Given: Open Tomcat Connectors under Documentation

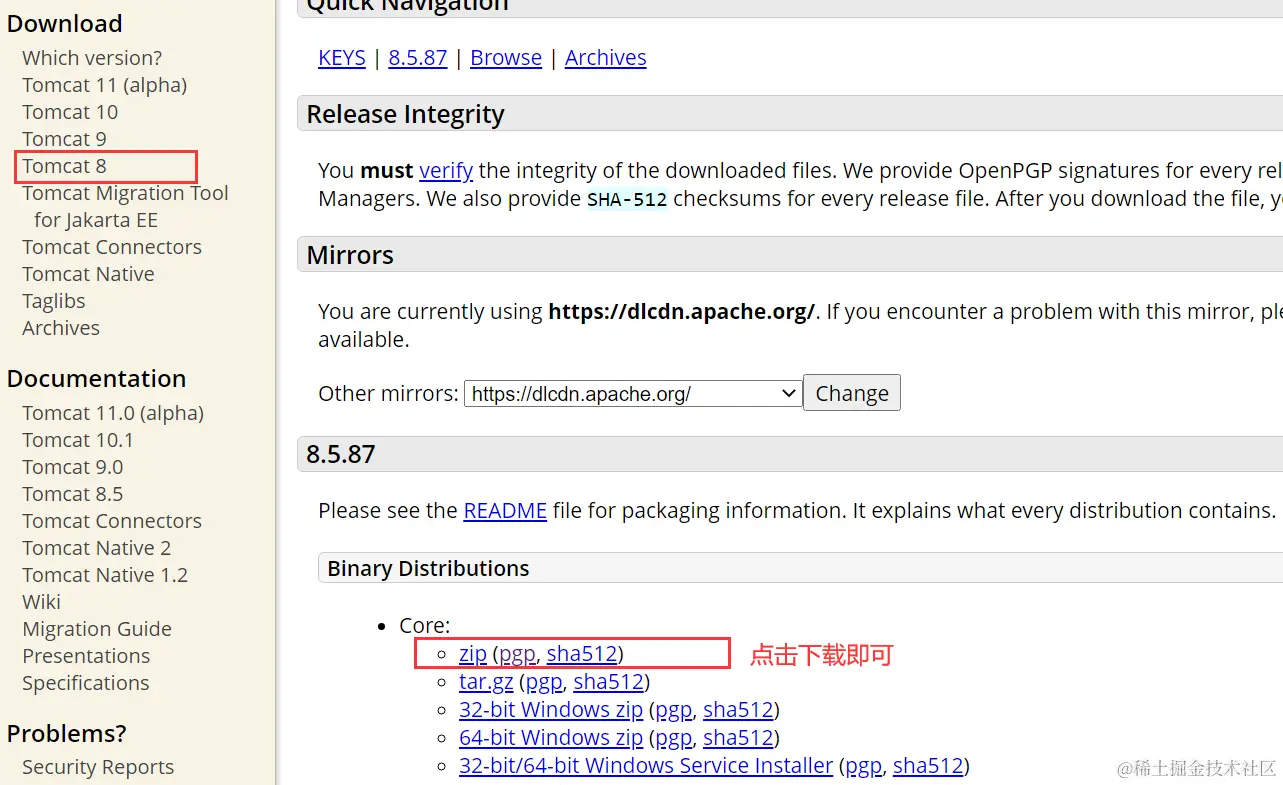Looking at the screenshot, I should point(112,521).
